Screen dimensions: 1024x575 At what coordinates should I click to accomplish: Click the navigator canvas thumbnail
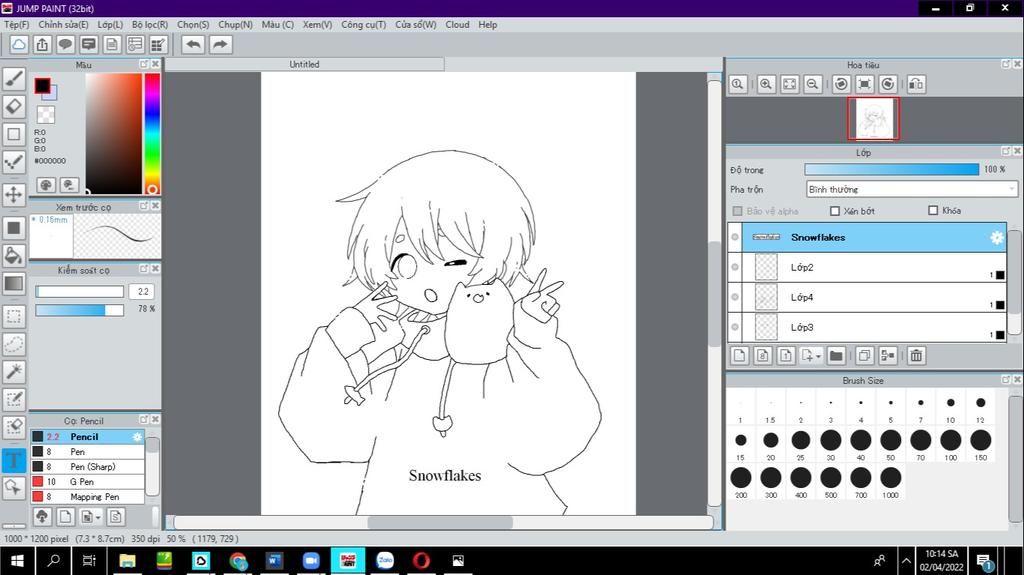tap(873, 119)
